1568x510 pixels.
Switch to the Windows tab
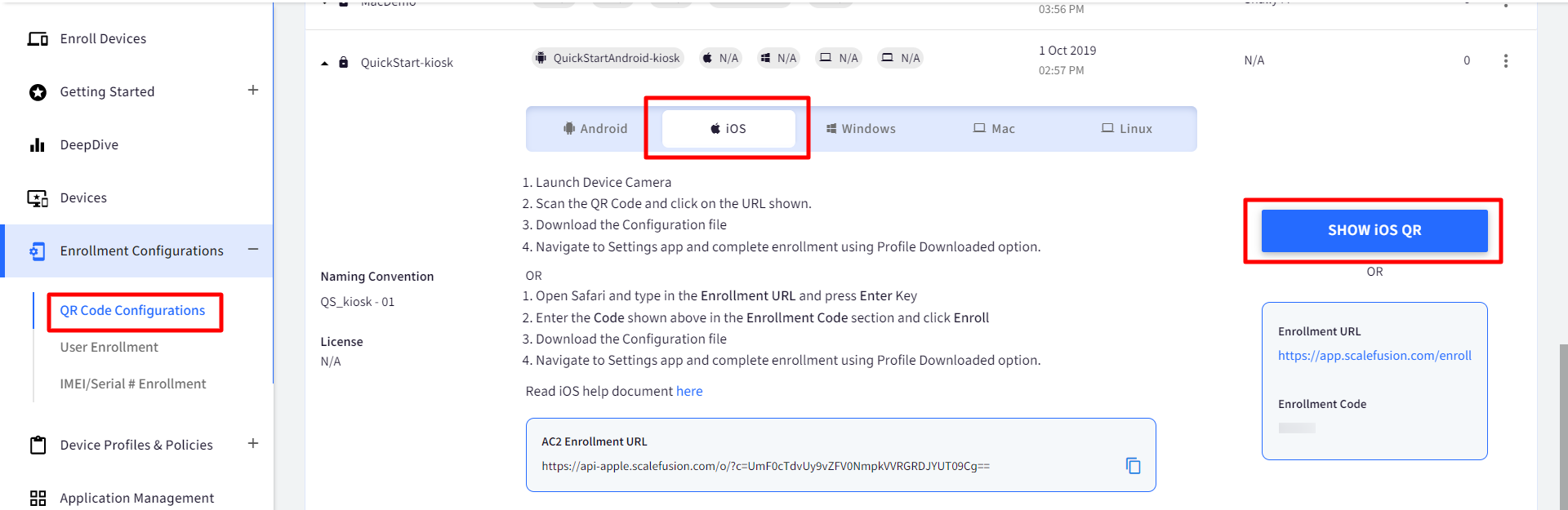coord(861,129)
